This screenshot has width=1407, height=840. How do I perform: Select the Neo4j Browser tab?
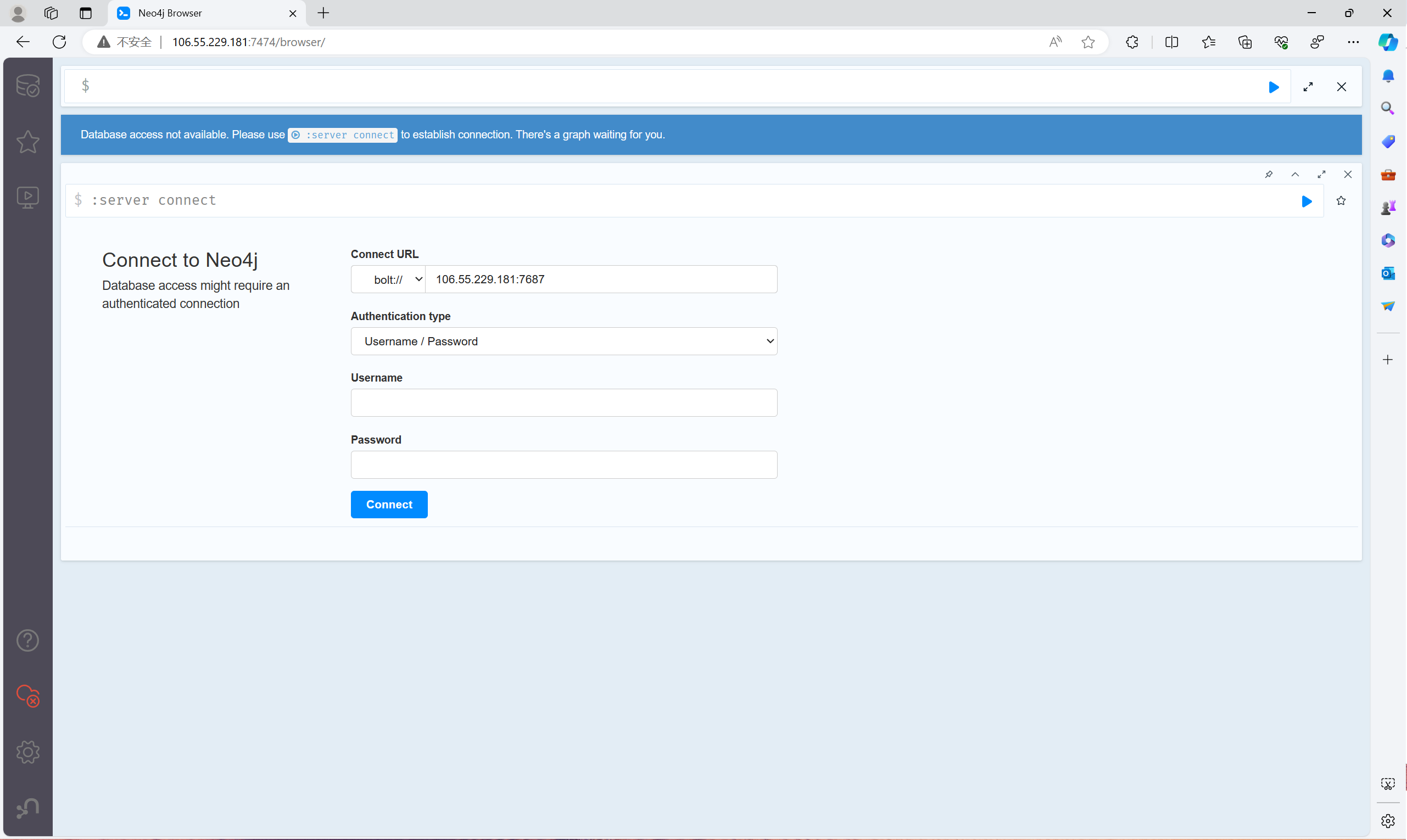pyautogui.click(x=206, y=13)
